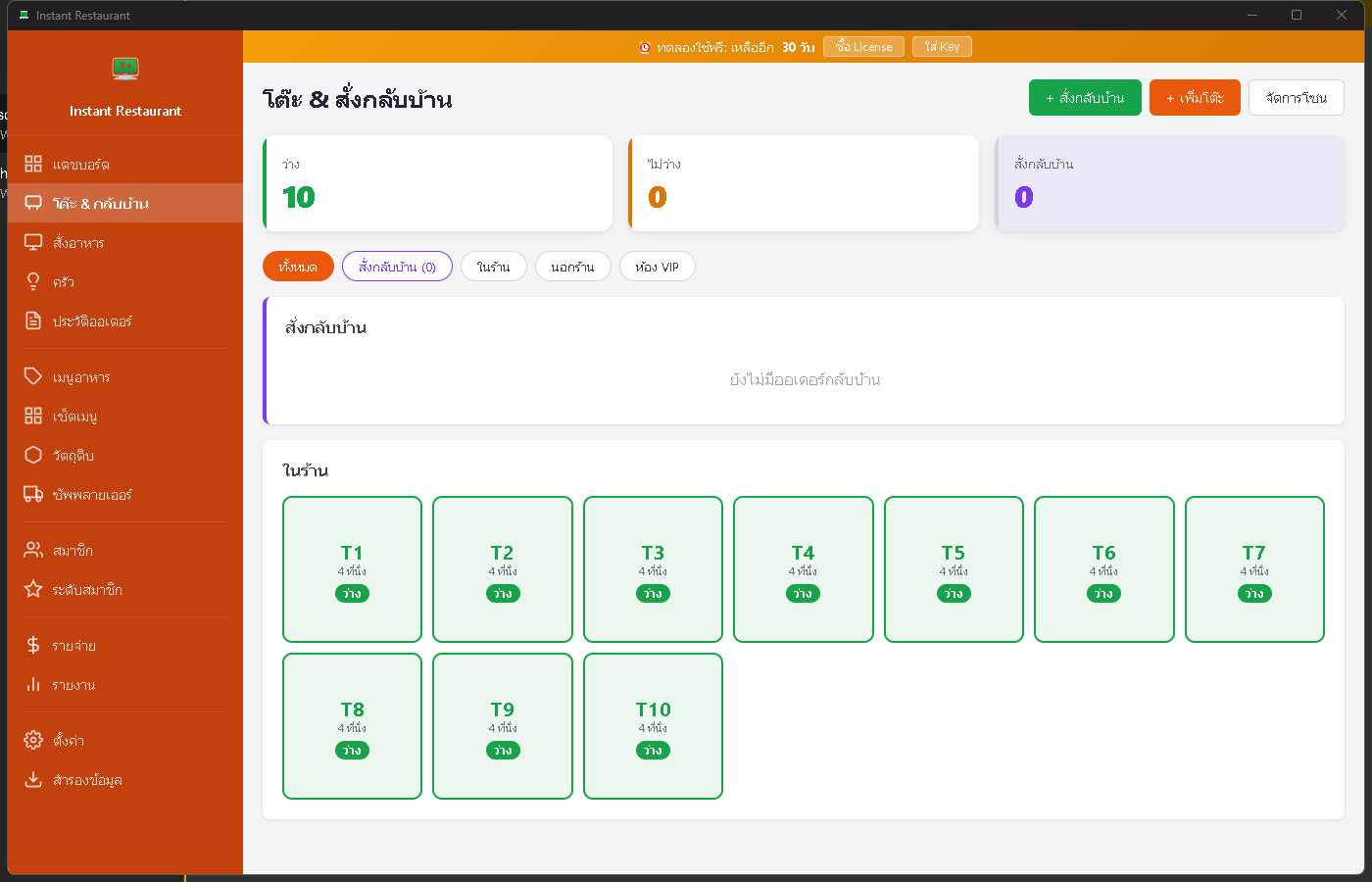Image resolution: width=1372 pixels, height=882 pixels.
Task: Open table T4 card
Action: click(803, 569)
